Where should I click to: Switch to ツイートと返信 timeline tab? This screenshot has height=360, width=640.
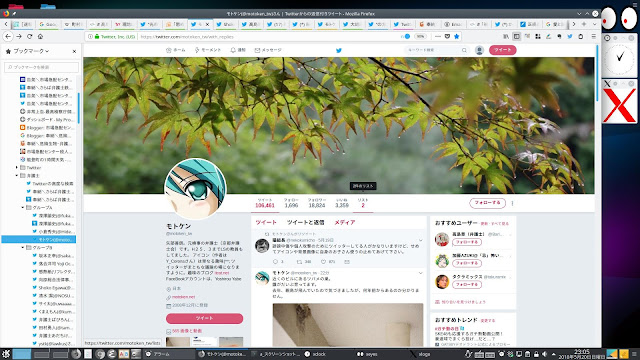(305, 222)
